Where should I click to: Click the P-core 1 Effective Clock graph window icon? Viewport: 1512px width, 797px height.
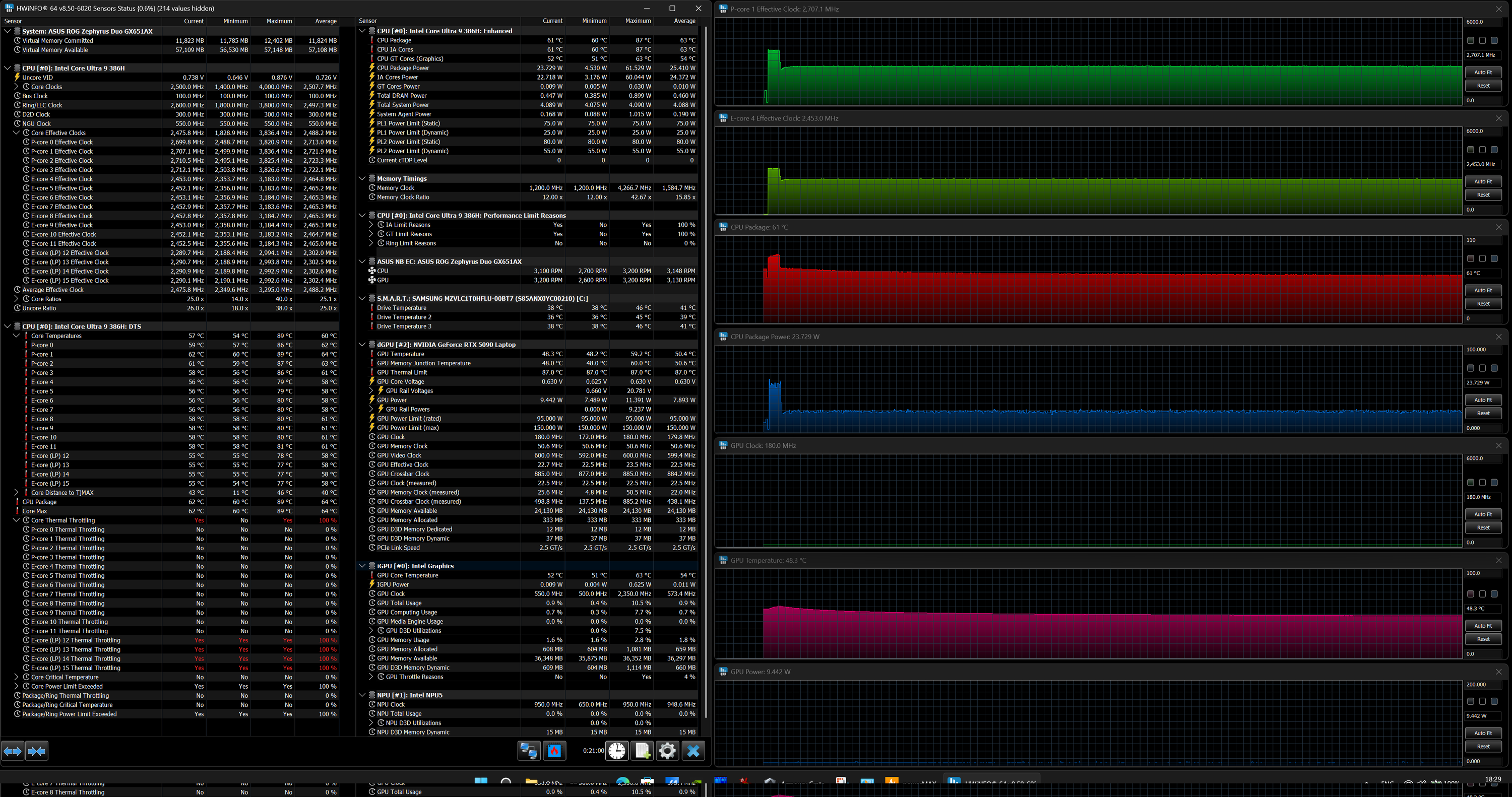pos(723,9)
